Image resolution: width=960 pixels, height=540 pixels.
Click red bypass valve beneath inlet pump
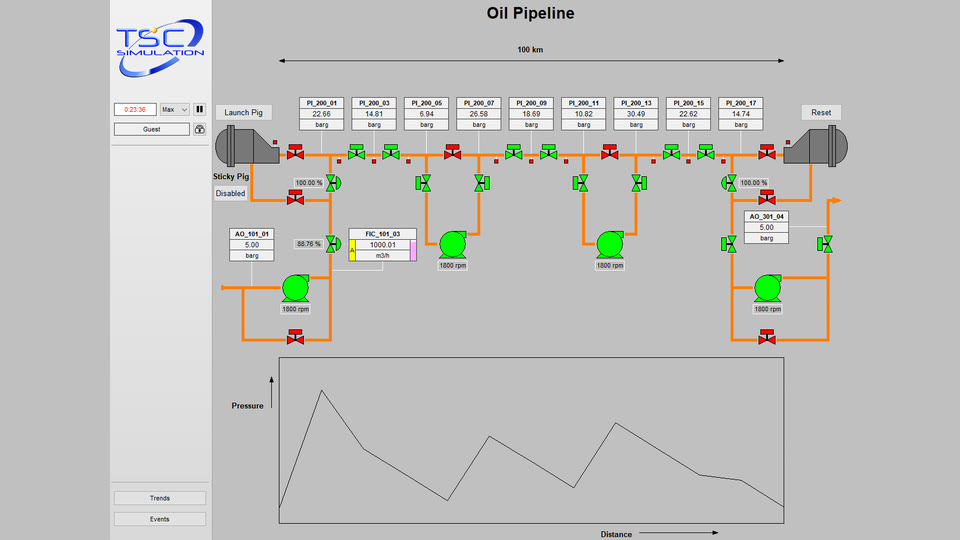(x=295, y=337)
